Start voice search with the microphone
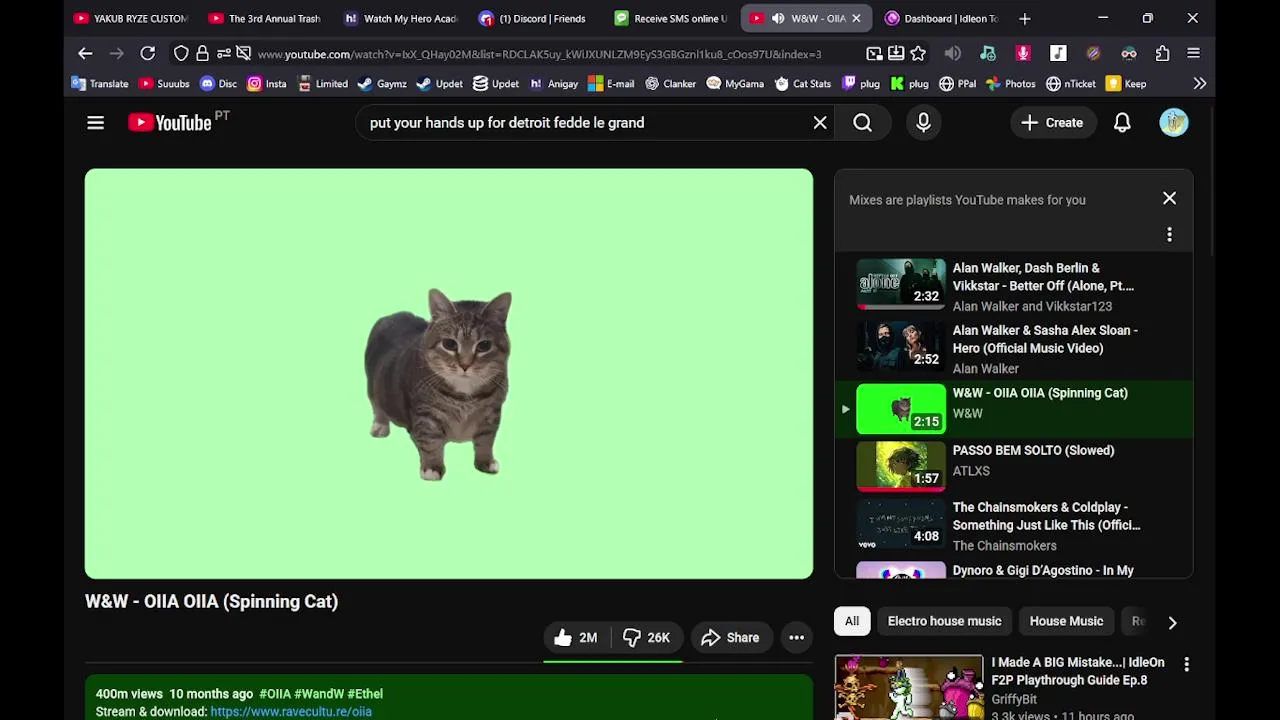Viewport: 1280px width, 720px height. (923, 123)
